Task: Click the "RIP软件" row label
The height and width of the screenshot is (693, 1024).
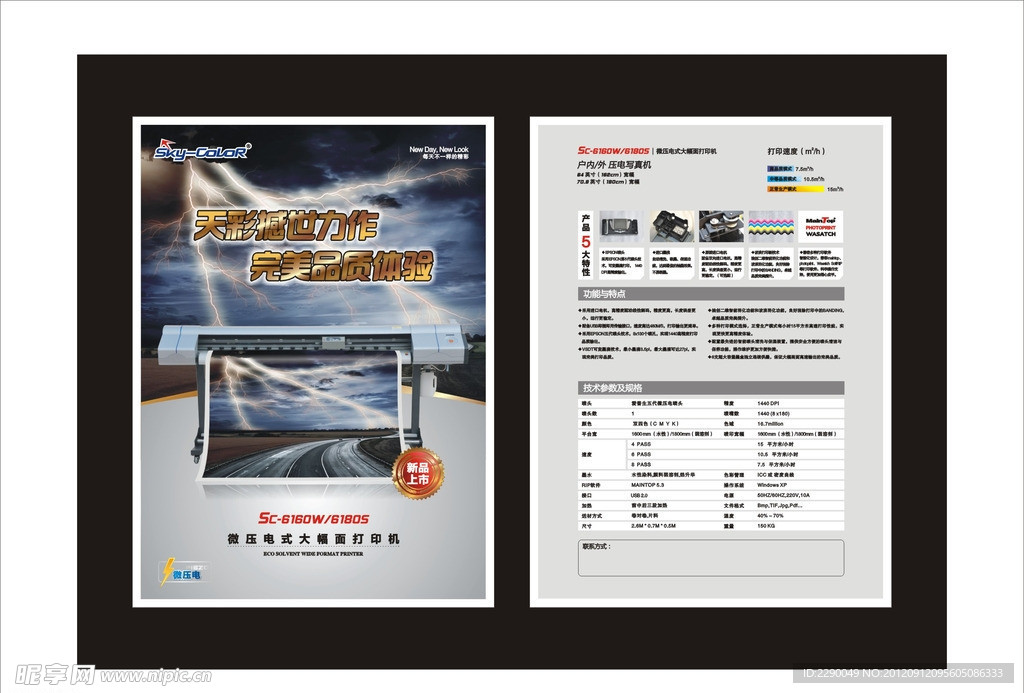Action: coord(590,485)
